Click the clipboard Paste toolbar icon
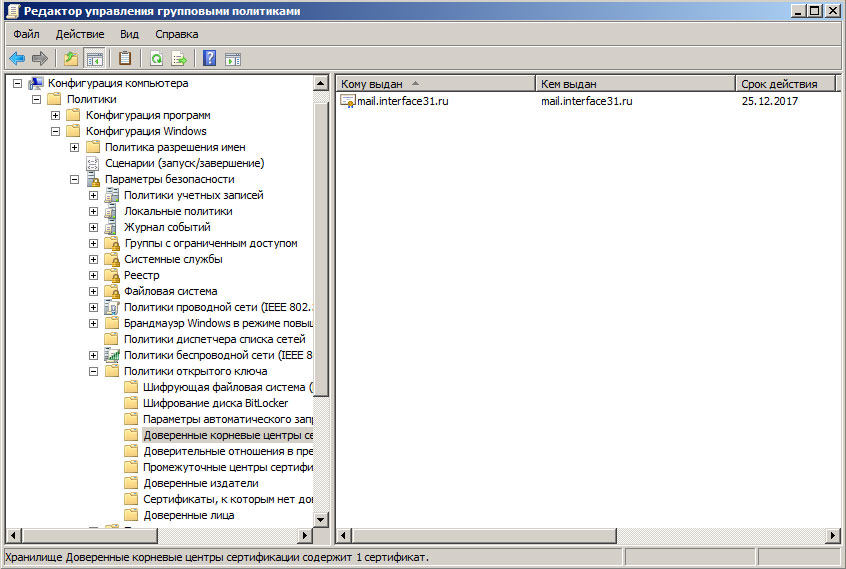This screenshot has width=846, height=569. point(125,58)
